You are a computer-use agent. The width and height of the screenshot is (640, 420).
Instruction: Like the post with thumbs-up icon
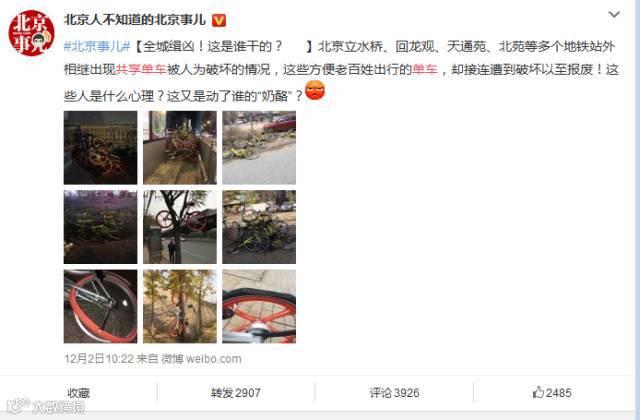click(x=552, y=393)
